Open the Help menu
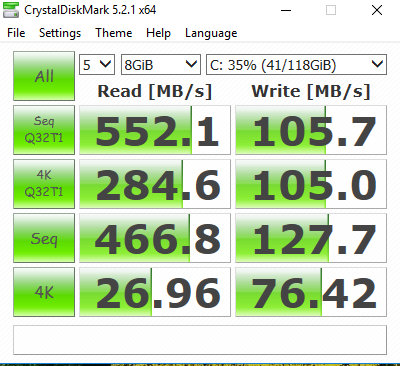This screenshot has height=366, width=400. (x=158, y=33)
